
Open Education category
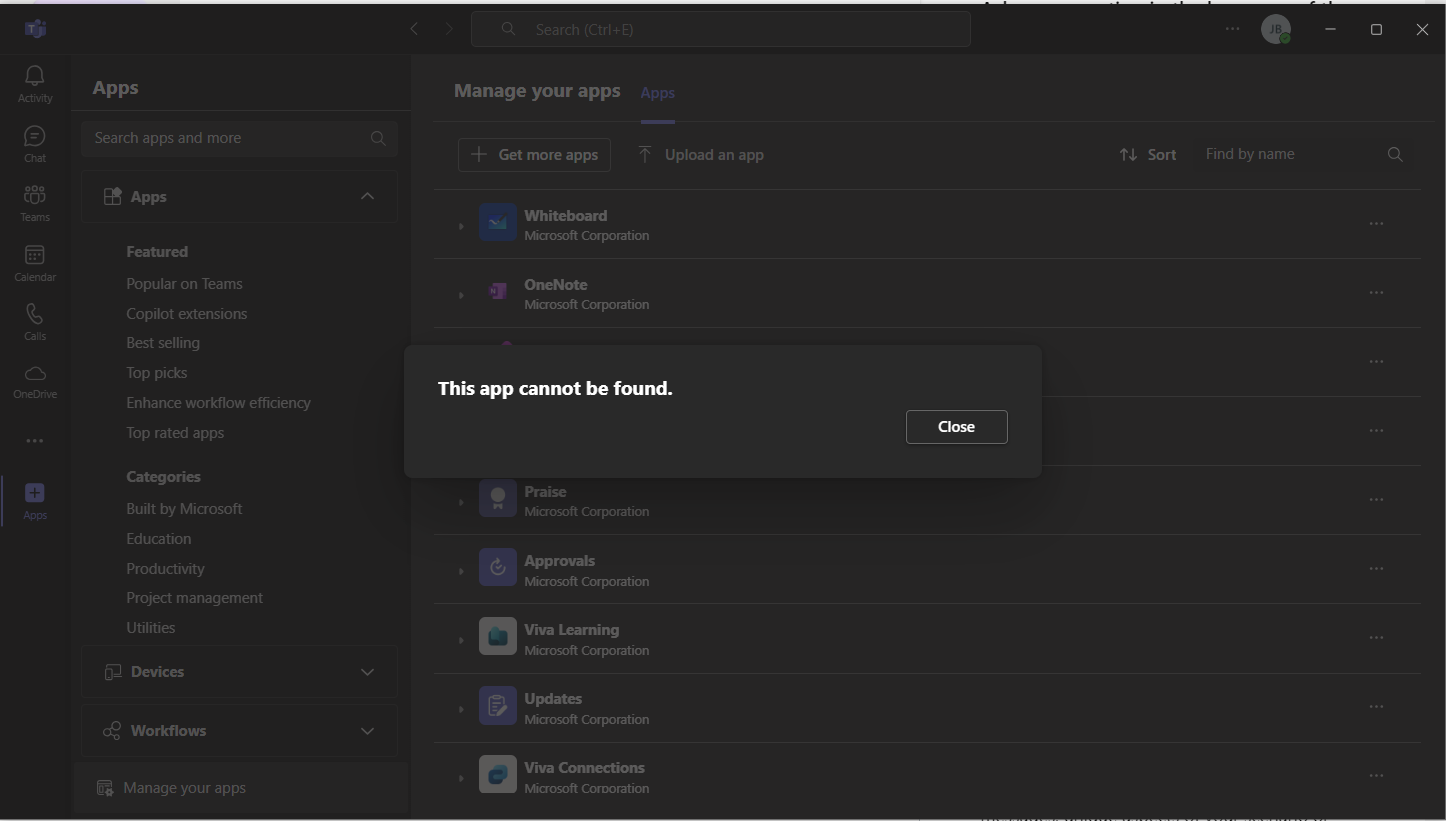pos(158,539)
